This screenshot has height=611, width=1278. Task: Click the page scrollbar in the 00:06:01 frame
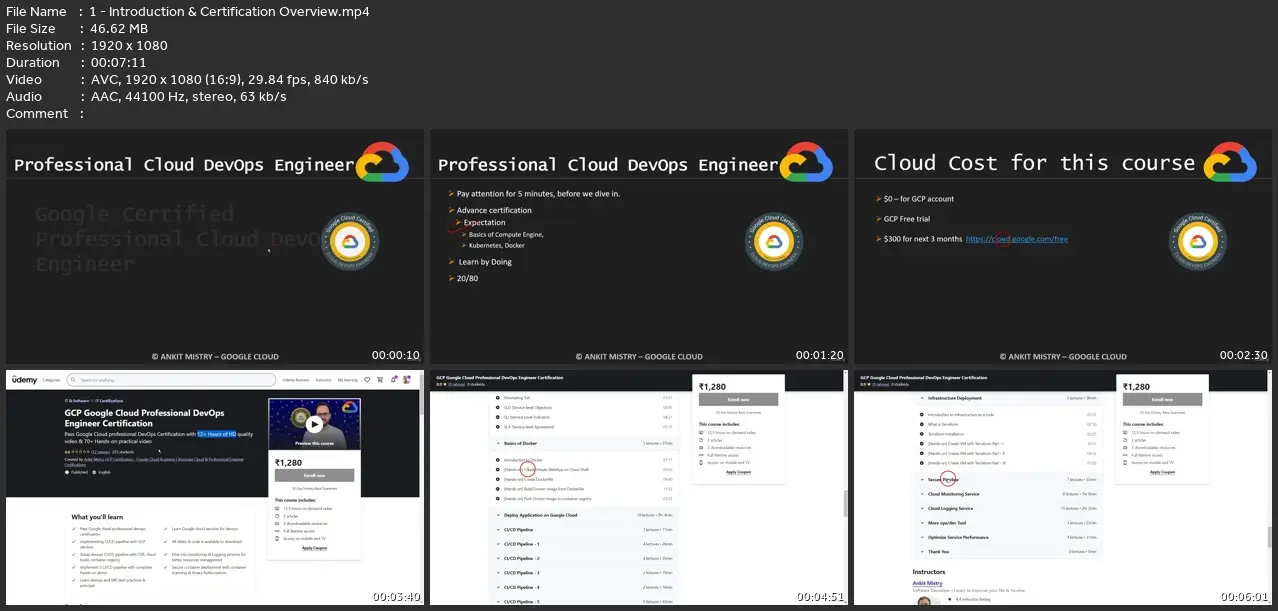pos(1270,537)
